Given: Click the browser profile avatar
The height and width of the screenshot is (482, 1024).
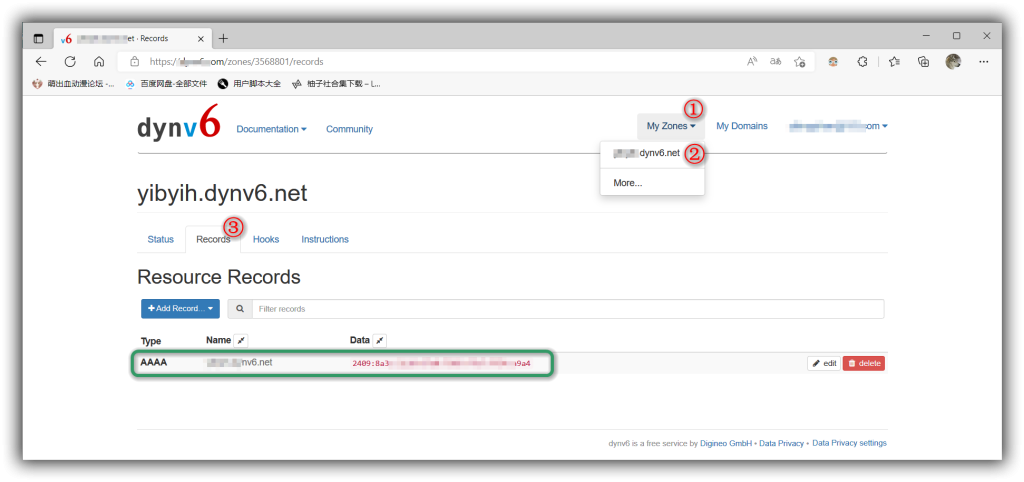Looking at the screenshot, I should pyautogui.click(x=953, y=61).
